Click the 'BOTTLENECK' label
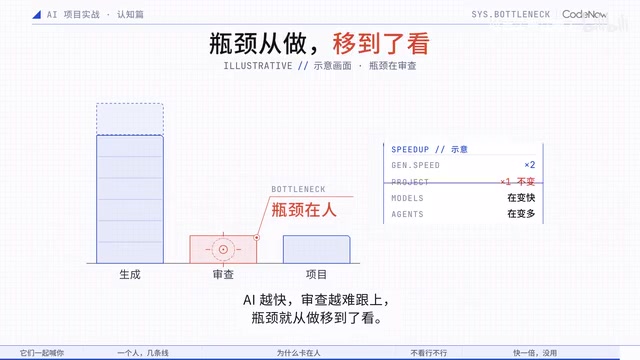640x360 pixels. [x=298, y=189]
